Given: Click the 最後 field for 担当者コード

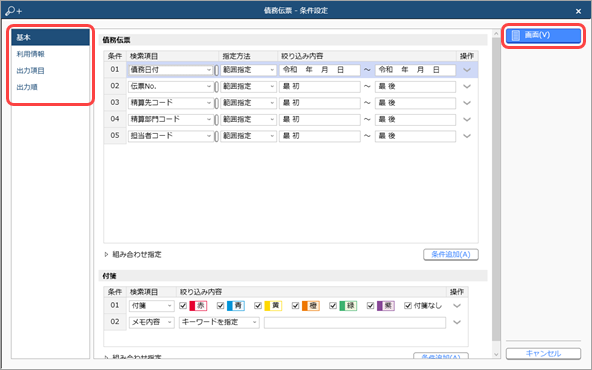Looking at the screenshot, I should (415, 136).
